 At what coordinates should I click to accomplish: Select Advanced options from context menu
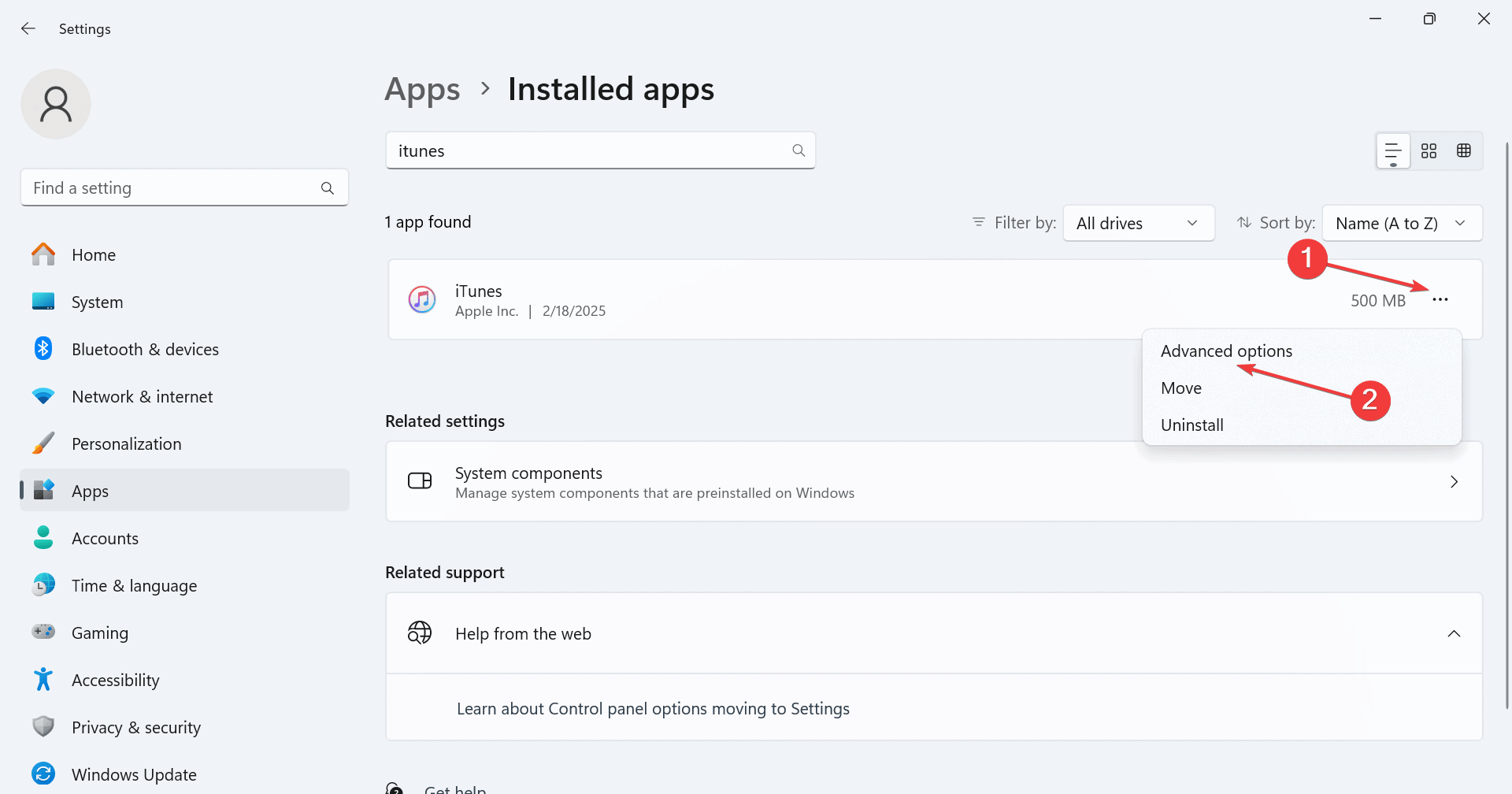coord(1226,351)
